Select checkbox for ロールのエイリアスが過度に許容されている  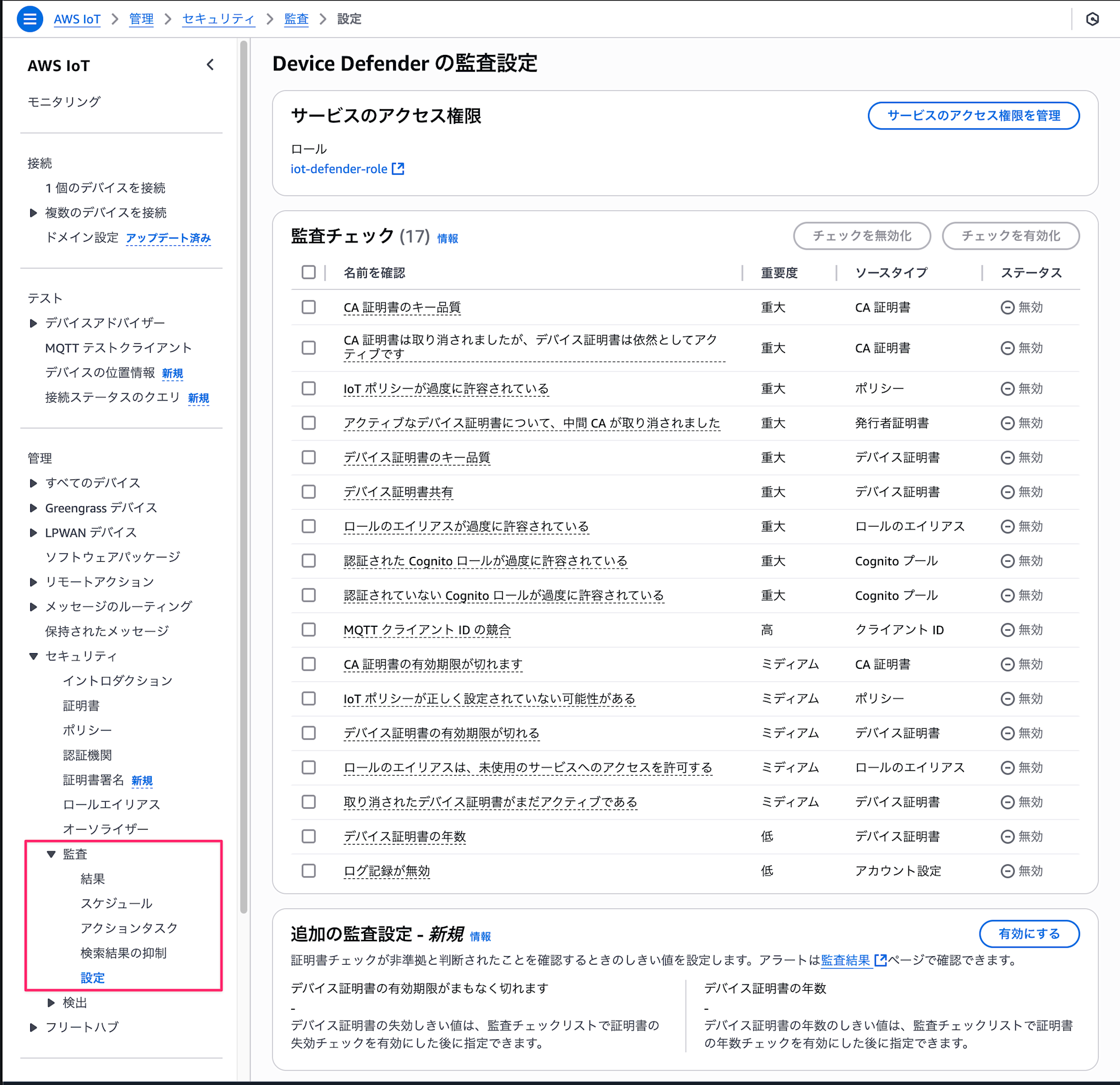pos(309,526)
